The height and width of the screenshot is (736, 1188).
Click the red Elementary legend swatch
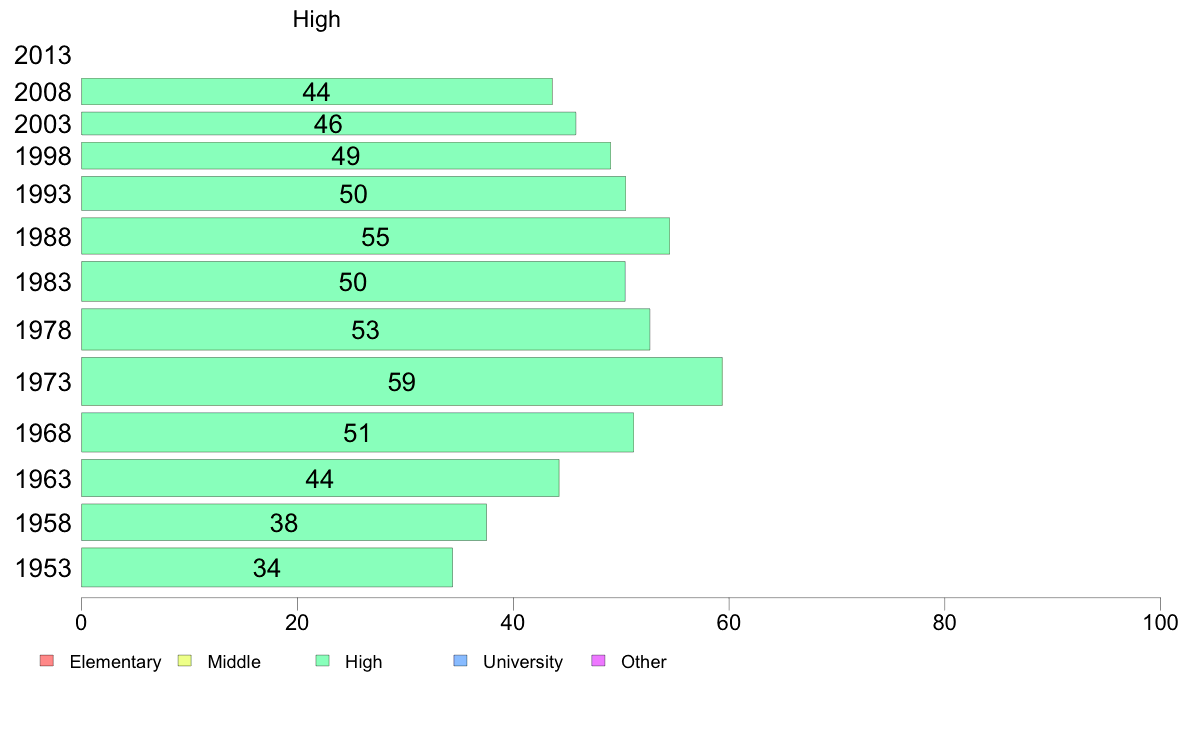pos(47,661)
